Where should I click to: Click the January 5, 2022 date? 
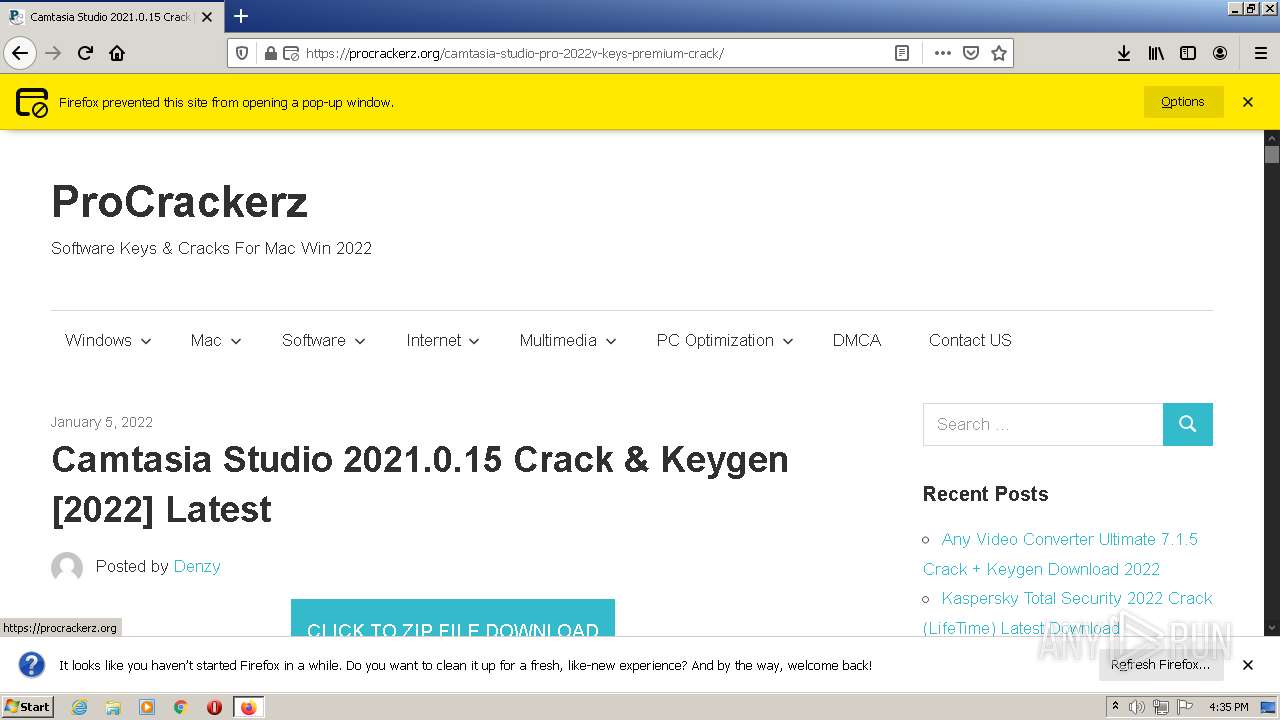click(x=102, y=422)
